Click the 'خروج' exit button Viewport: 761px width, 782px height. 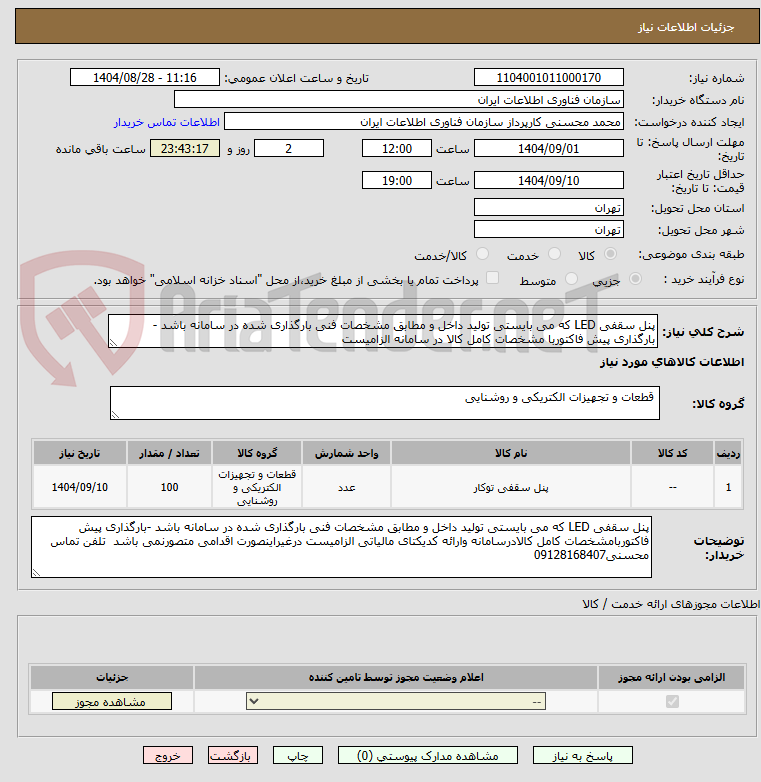168,756
